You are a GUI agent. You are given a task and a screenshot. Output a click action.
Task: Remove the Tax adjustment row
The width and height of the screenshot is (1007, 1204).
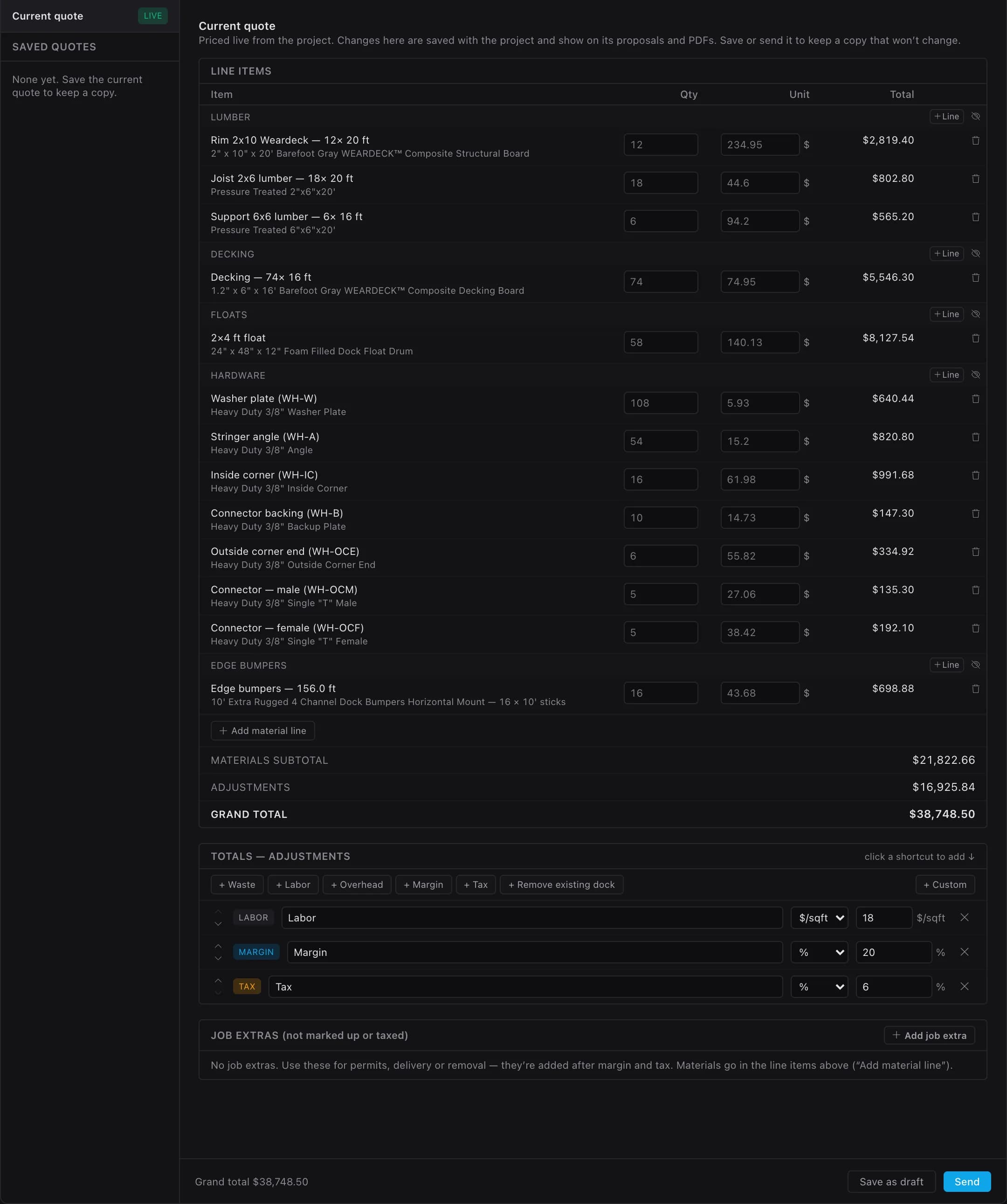coord(965,986)
